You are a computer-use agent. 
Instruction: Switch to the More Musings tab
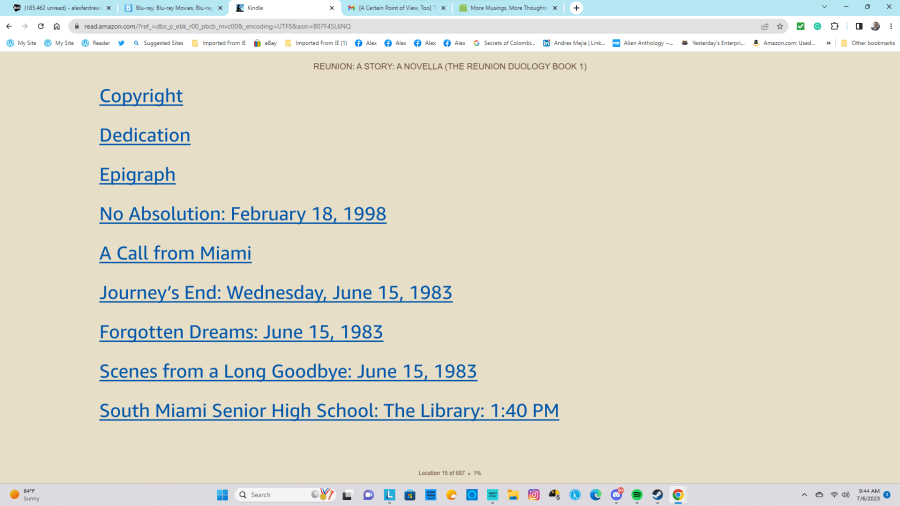[507, 8]
